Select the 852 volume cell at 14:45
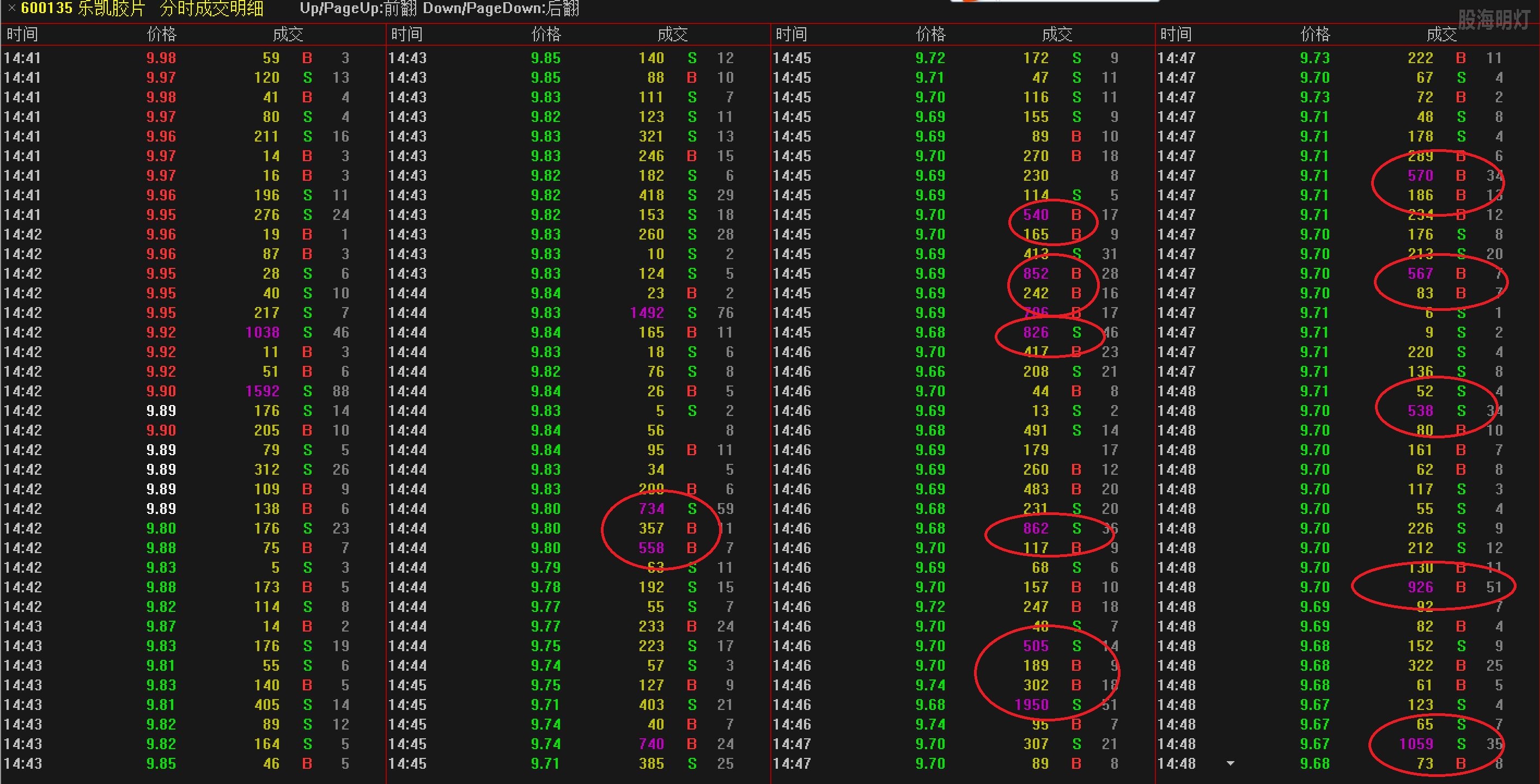1540x784 pixels. tap(1036, 274)
